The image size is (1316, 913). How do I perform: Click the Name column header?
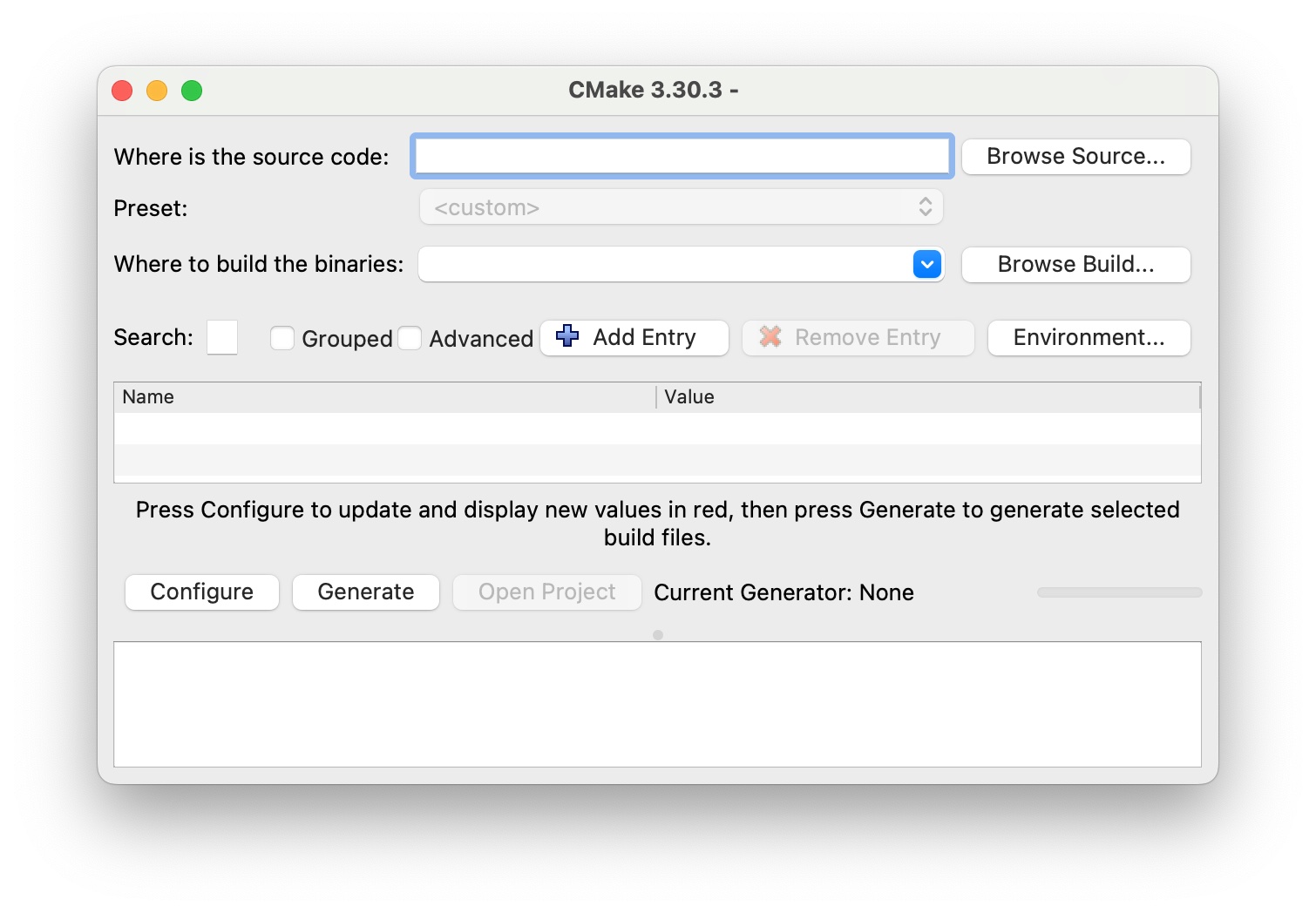pos(384,397)
